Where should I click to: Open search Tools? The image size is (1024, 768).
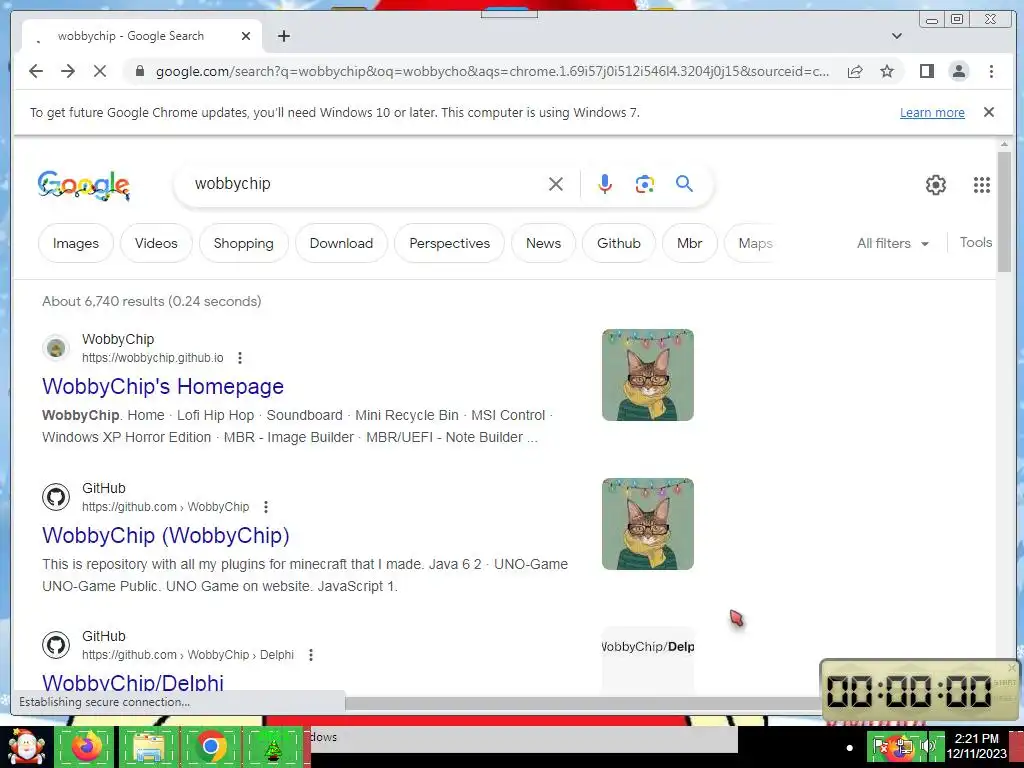(976, 242)
